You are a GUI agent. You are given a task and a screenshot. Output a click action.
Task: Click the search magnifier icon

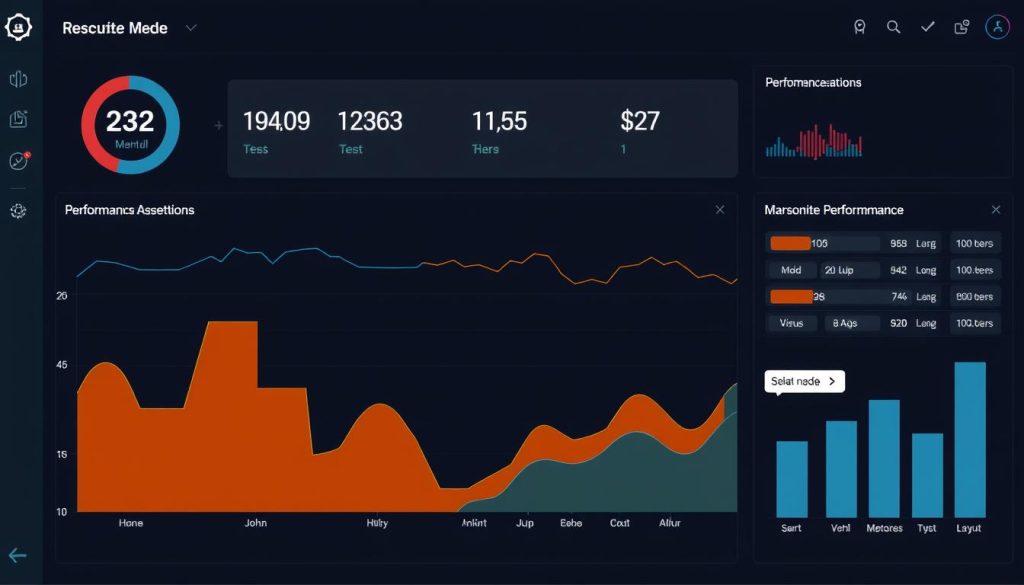tap(893, 28)
